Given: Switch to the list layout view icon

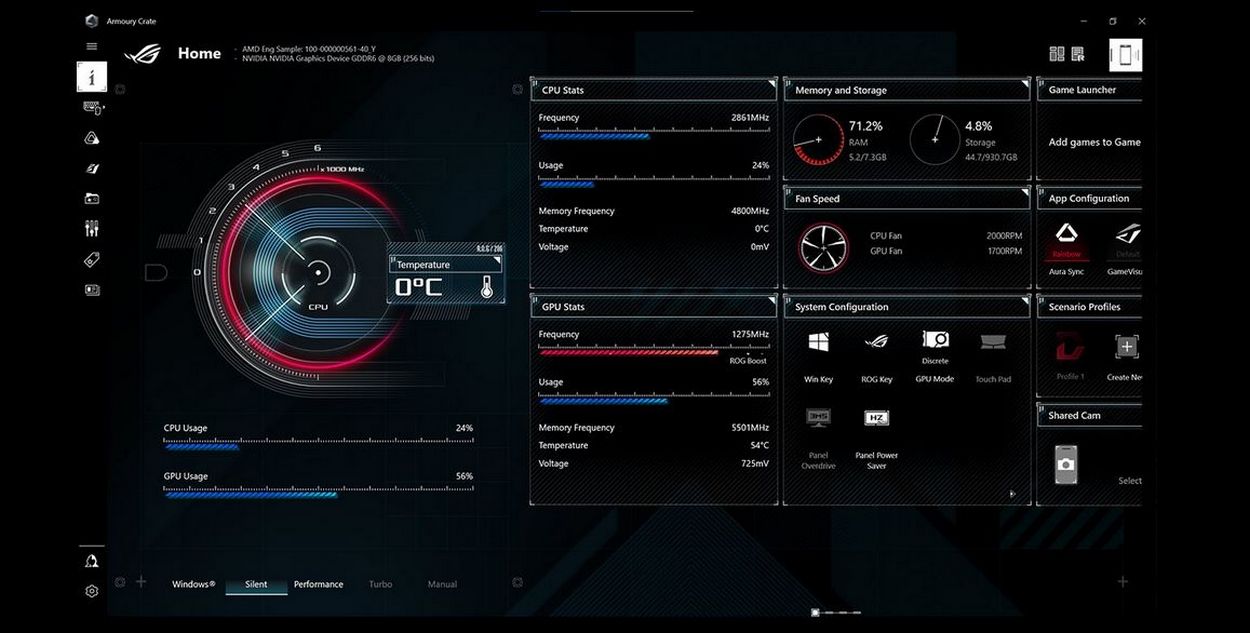Looking at the screenshot, I should (1078, 54).
